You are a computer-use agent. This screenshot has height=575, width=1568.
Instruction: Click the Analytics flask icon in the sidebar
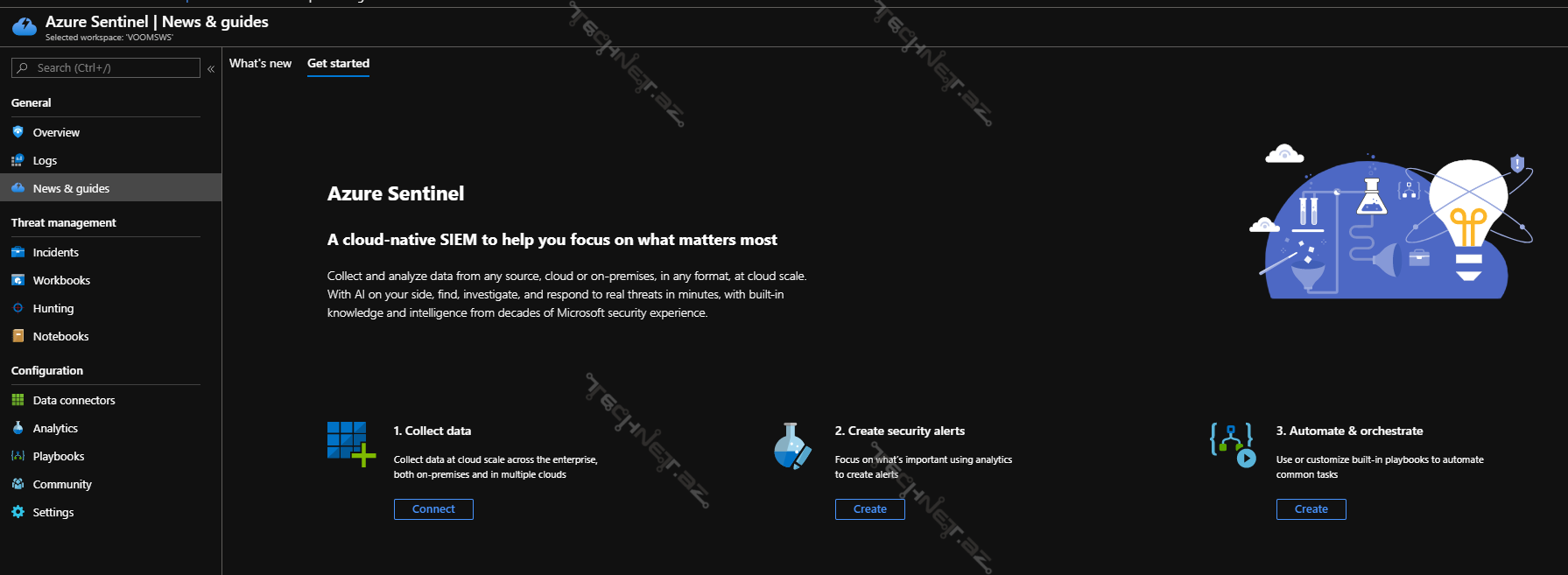pyautogui.click(x=18, y=428)
